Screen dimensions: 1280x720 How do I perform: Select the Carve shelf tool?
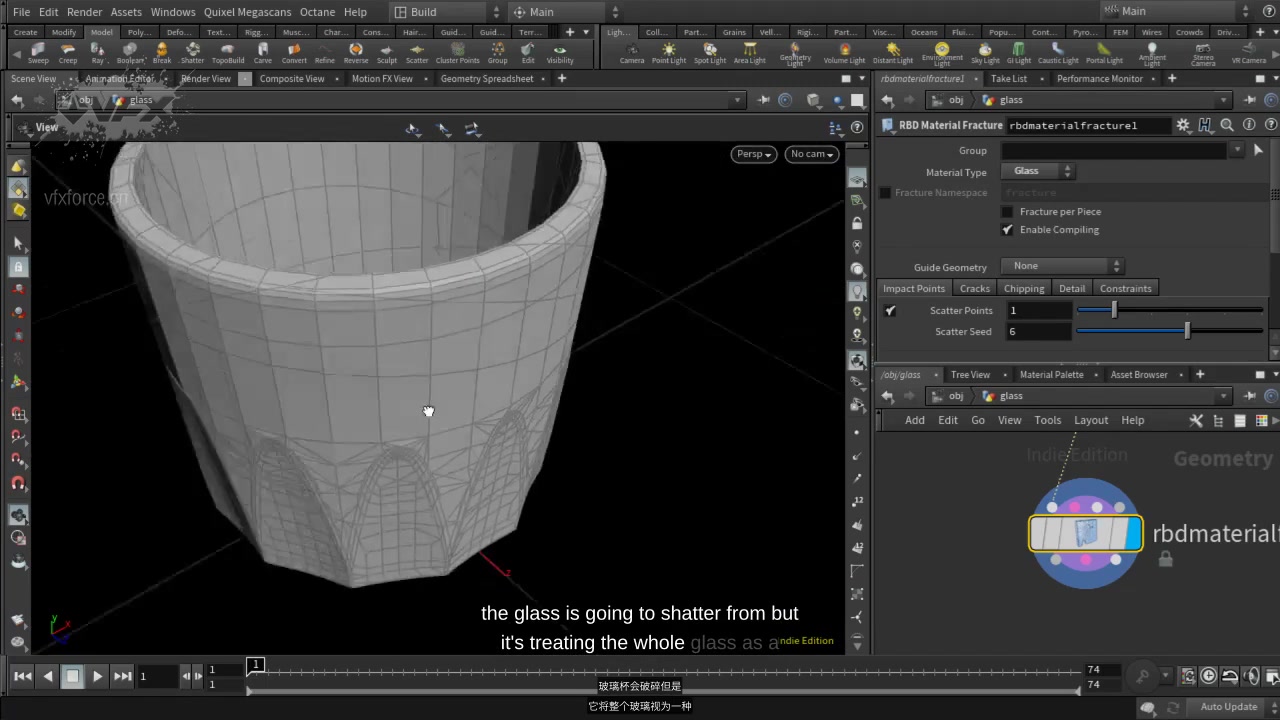[262, 53]
